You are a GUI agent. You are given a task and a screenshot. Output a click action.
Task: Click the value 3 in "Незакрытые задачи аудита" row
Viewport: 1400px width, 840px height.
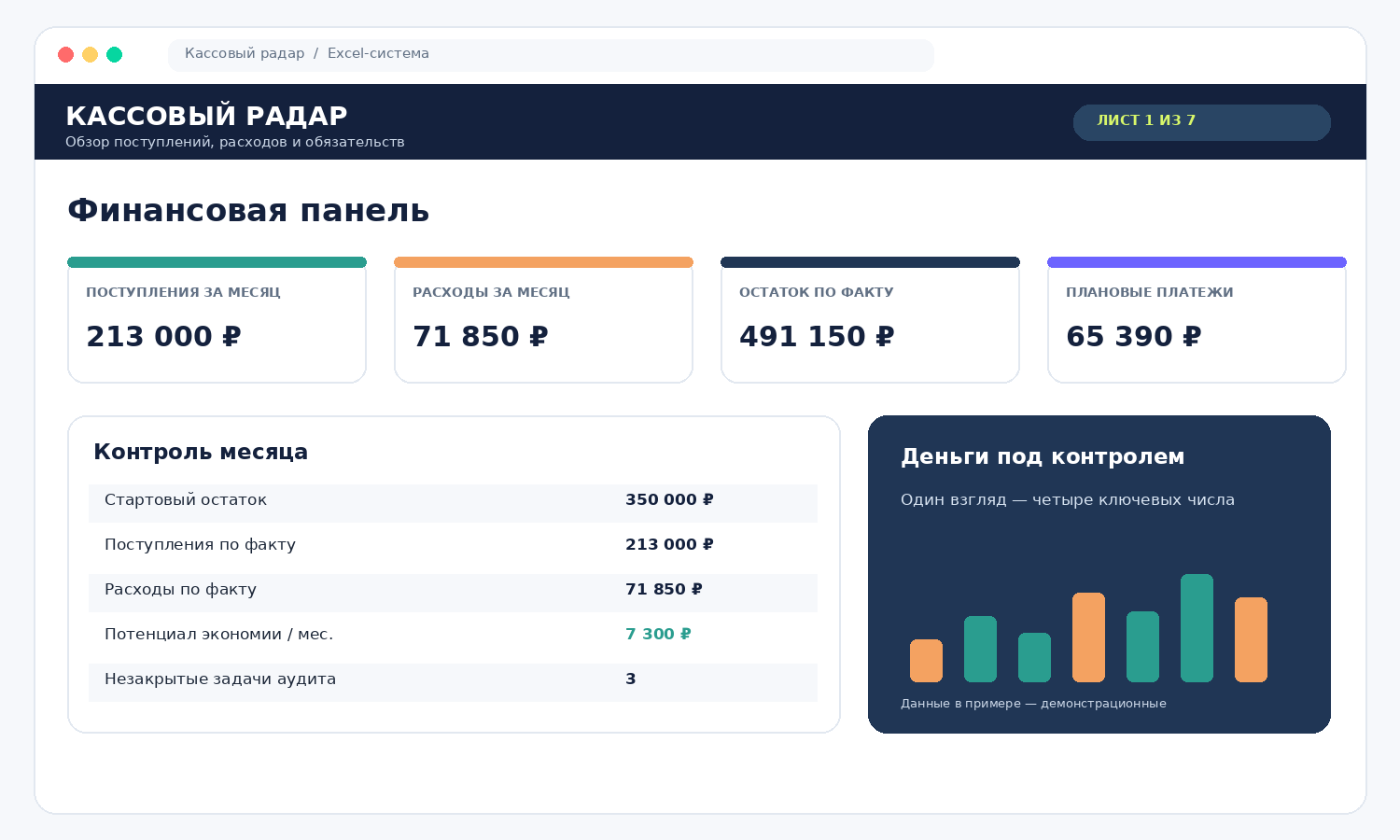(631, 679)
